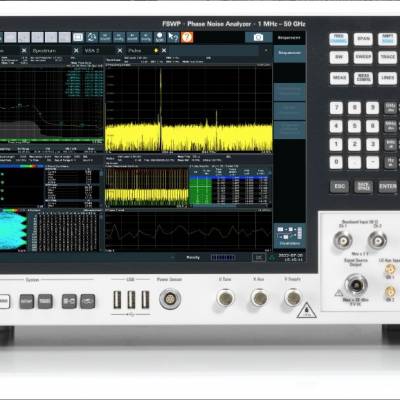
Task: Push the MHz unit key
Action: pos(390,126)
